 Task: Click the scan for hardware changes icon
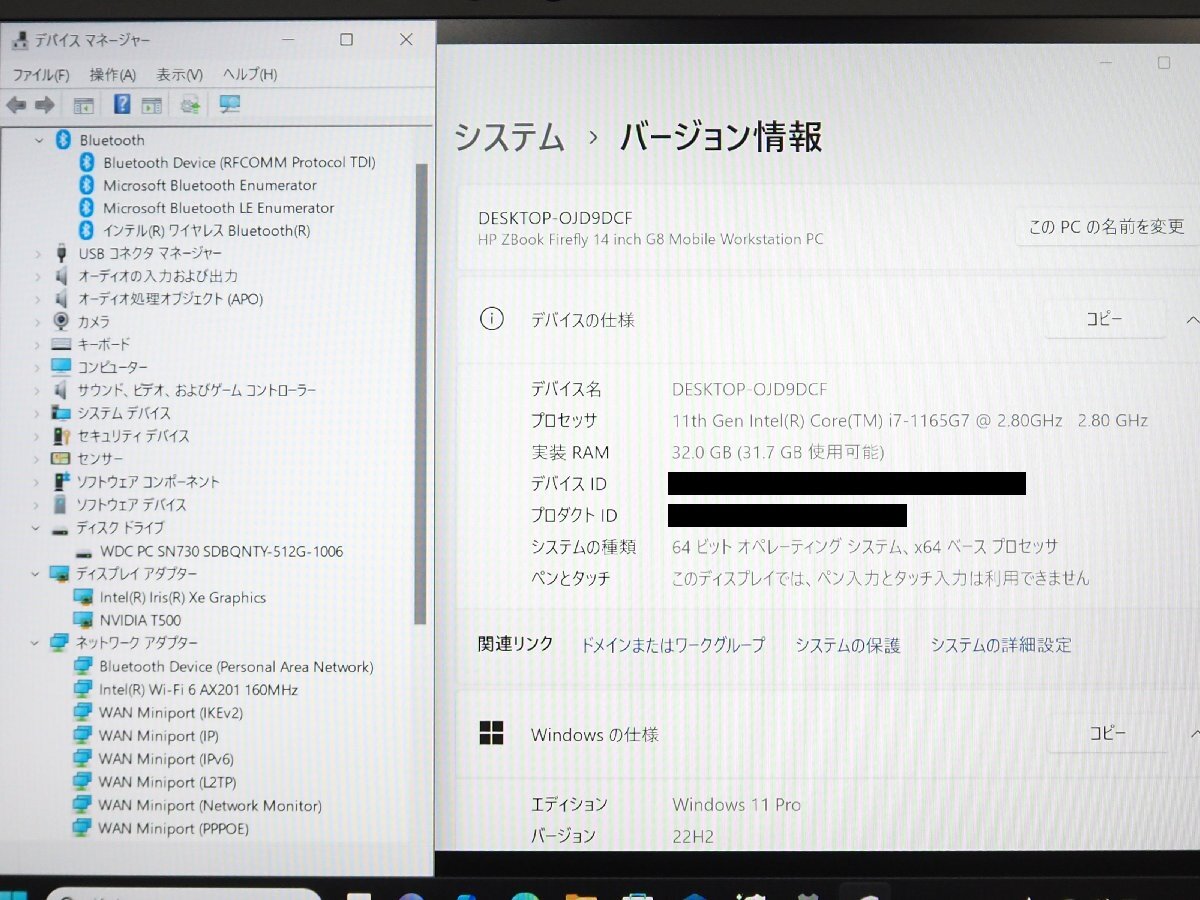[230, 105]
